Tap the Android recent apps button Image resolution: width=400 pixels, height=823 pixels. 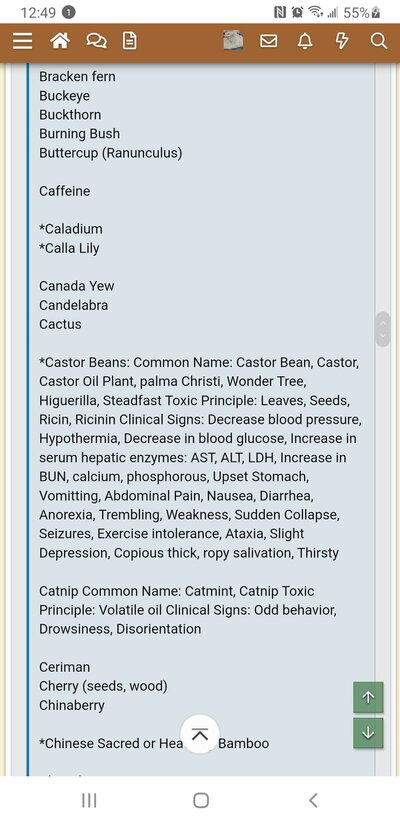(89, 800)
